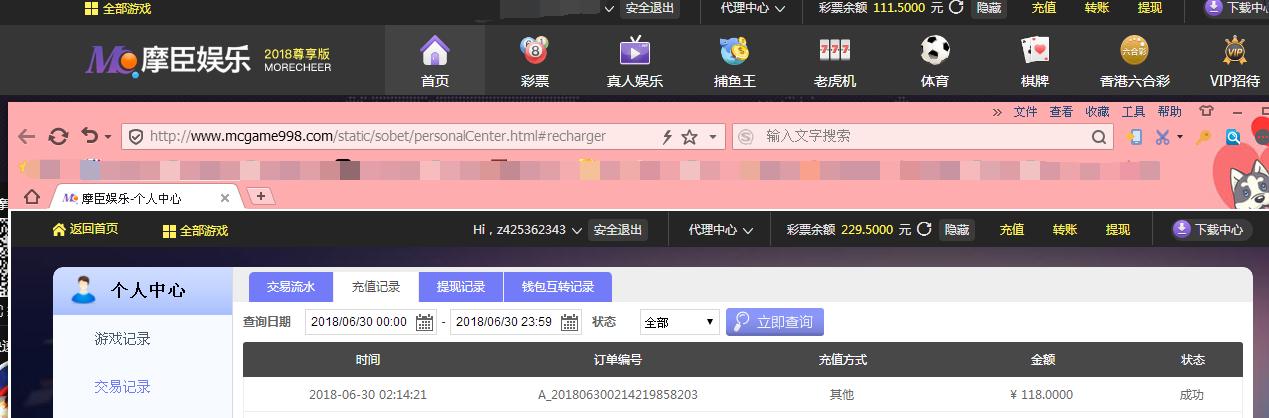The width and height of the screenshot is (1269, 418).
Task: Open the 棋牌 playing cards icon
Action: [x=1034, y=50]
